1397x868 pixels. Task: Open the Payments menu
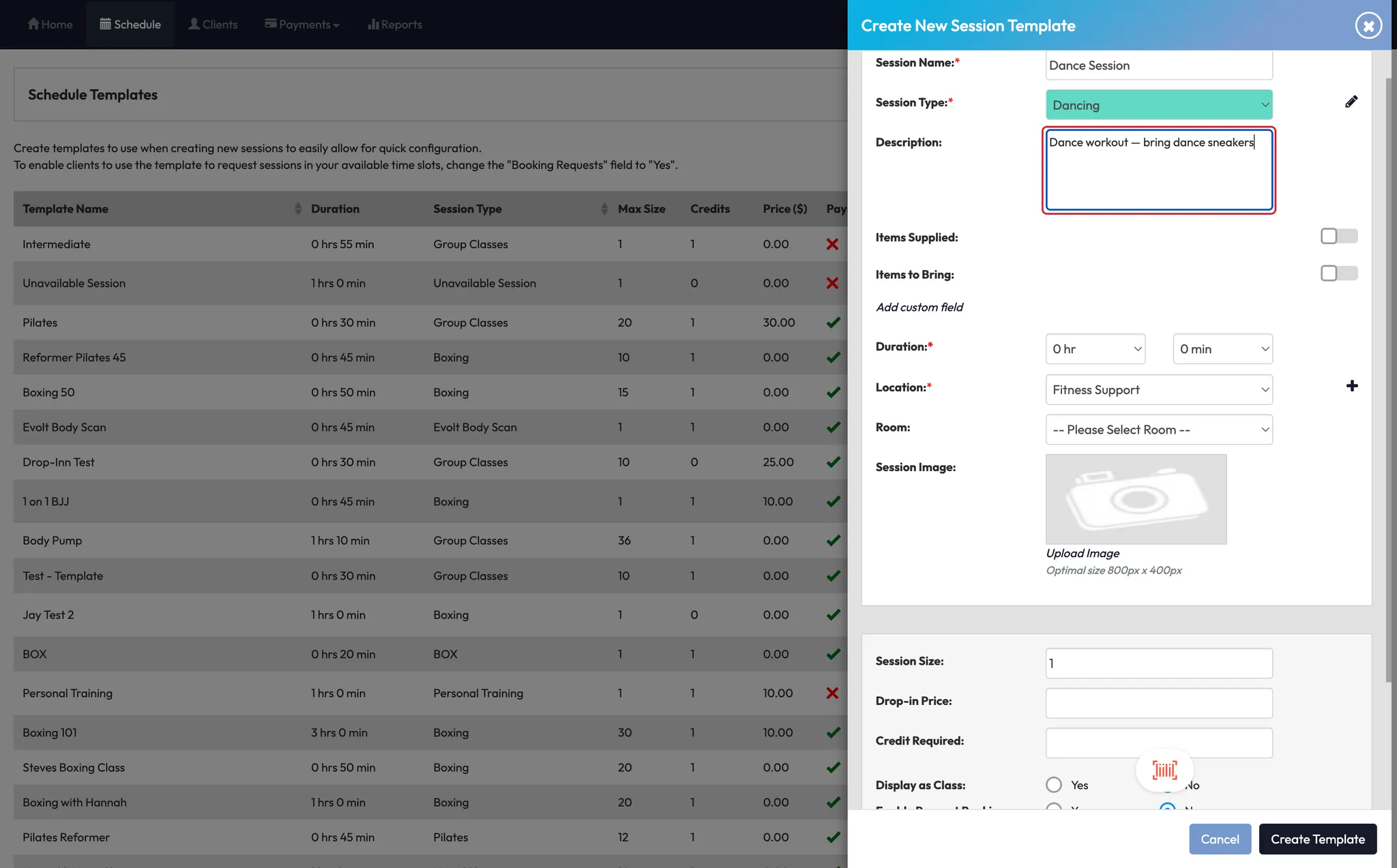302,25
